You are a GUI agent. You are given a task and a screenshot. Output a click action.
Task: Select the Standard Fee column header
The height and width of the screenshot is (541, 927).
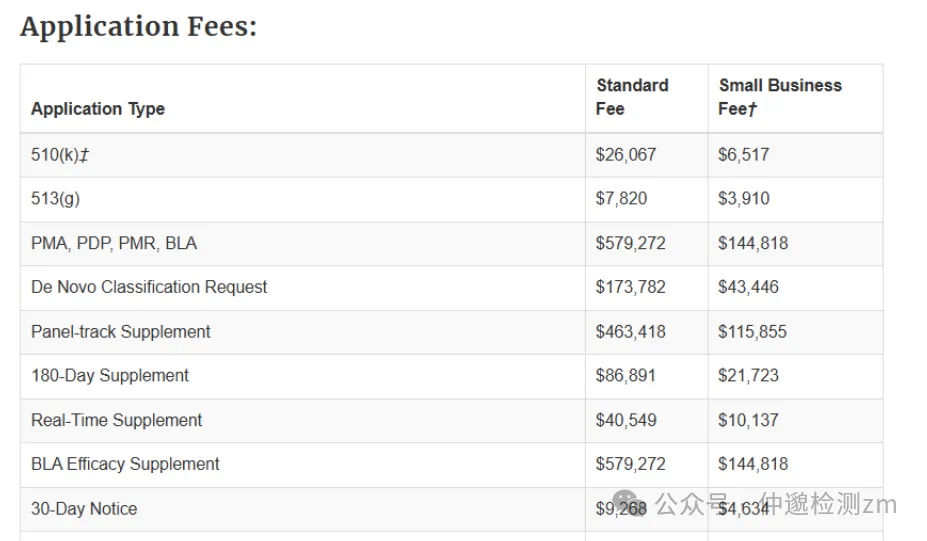point(632,97)
